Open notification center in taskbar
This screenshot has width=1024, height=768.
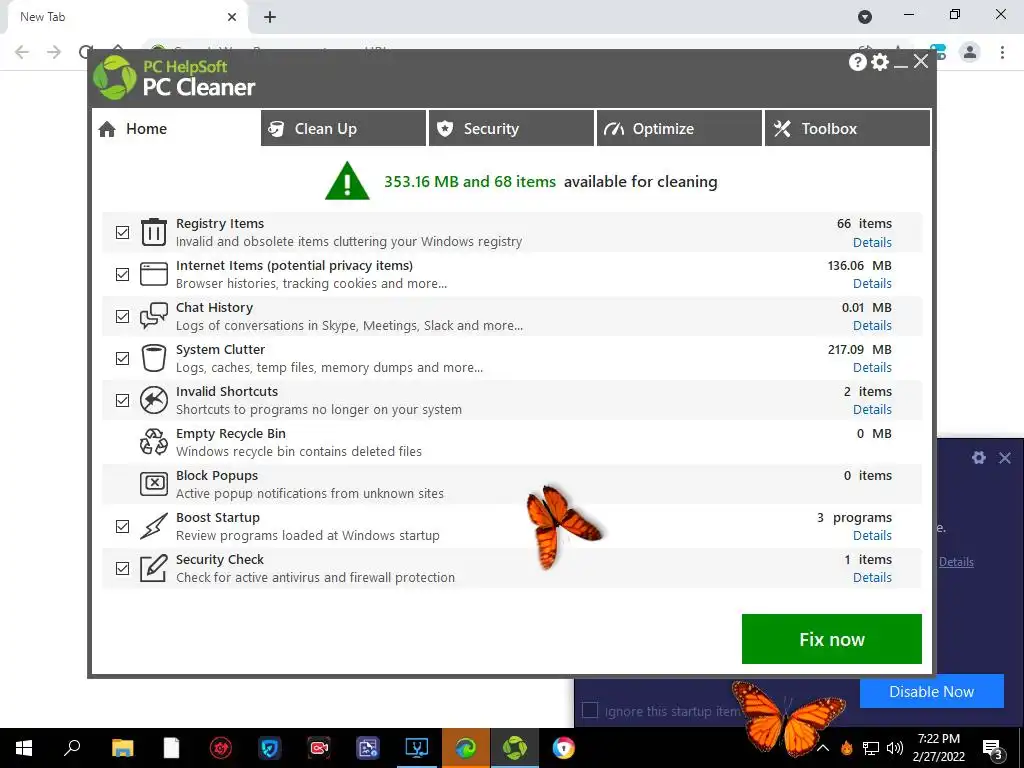click(x=992, y=748)
